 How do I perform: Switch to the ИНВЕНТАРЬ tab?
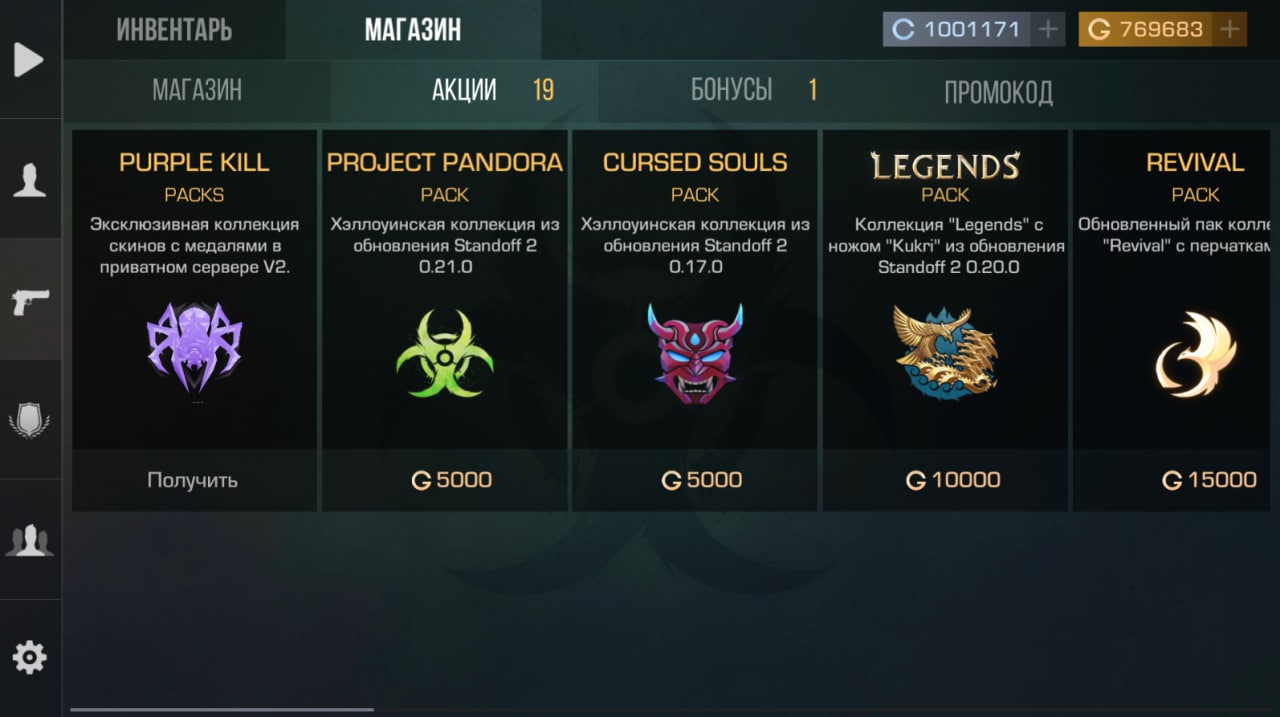pos(174,30)
